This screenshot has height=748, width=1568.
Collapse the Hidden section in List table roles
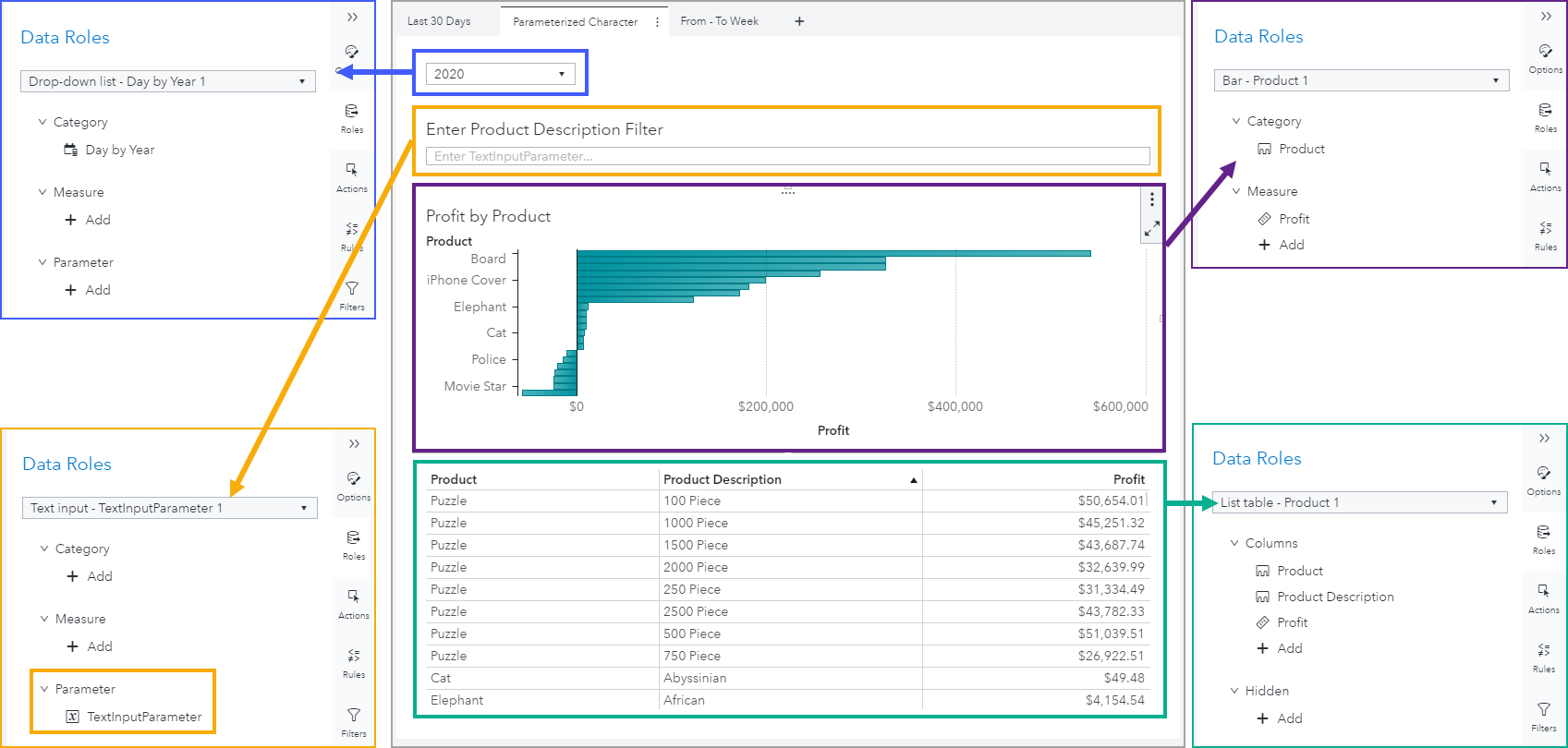1234,691
